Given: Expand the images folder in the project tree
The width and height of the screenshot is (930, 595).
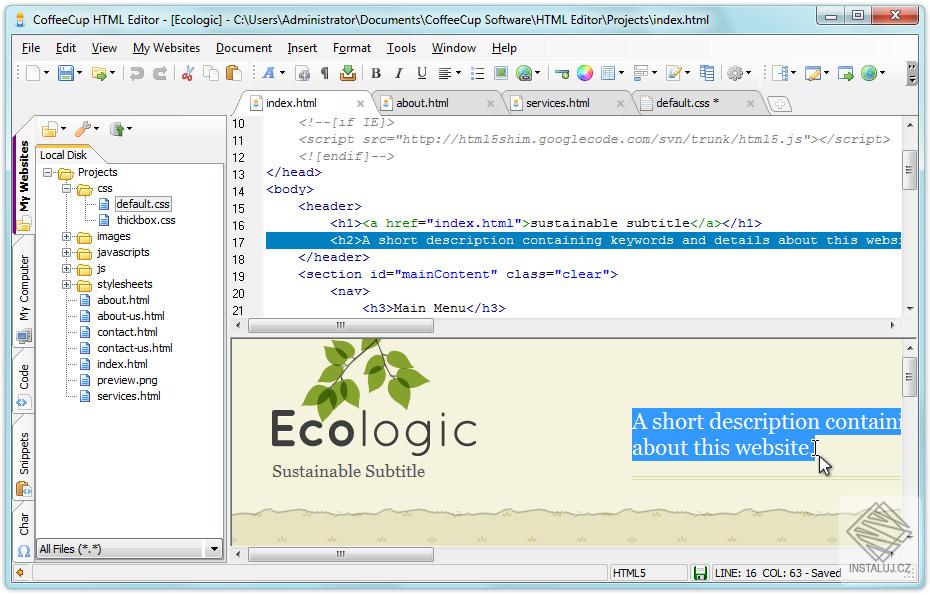Looking at the screenshot, I should 66,236.
